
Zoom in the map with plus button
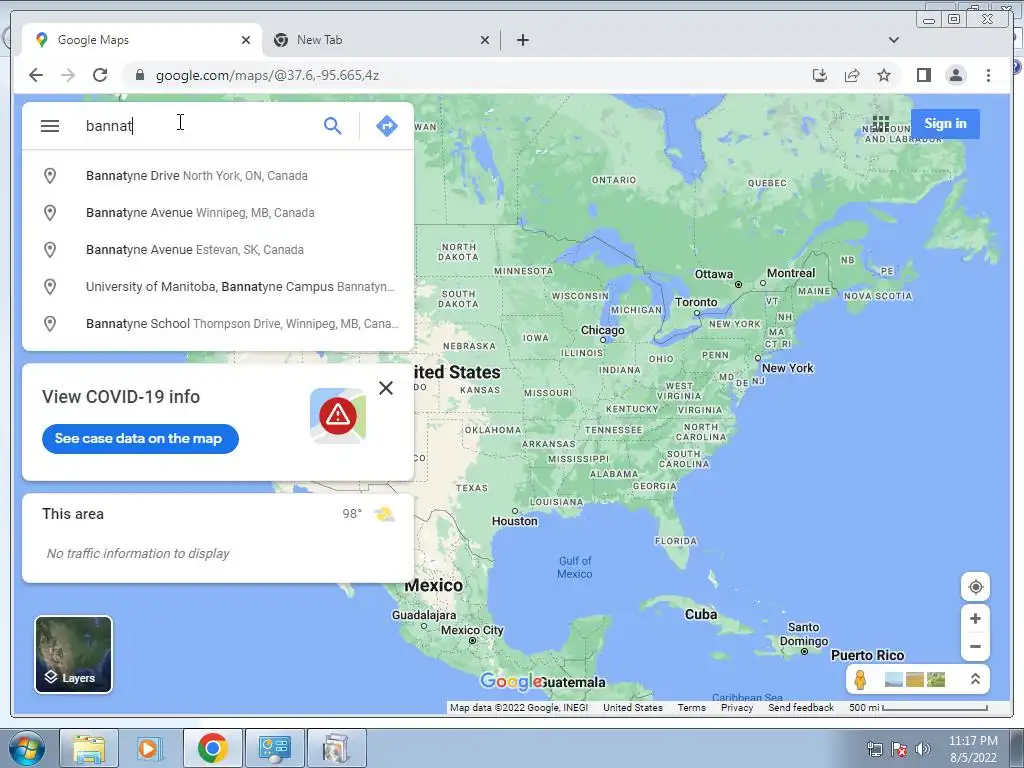coord(975,618)
